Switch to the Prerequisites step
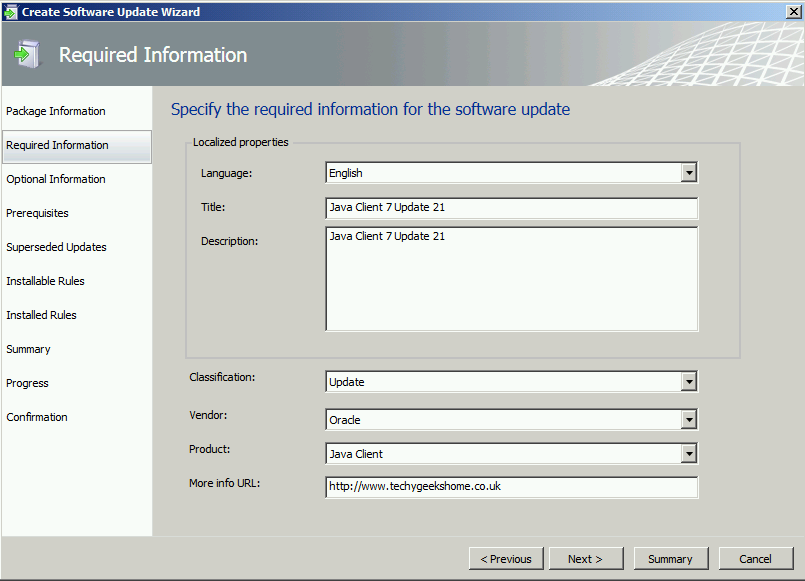The height and width of the screenshot is (581, 805). pyautogui.click(x=37, y=213)
